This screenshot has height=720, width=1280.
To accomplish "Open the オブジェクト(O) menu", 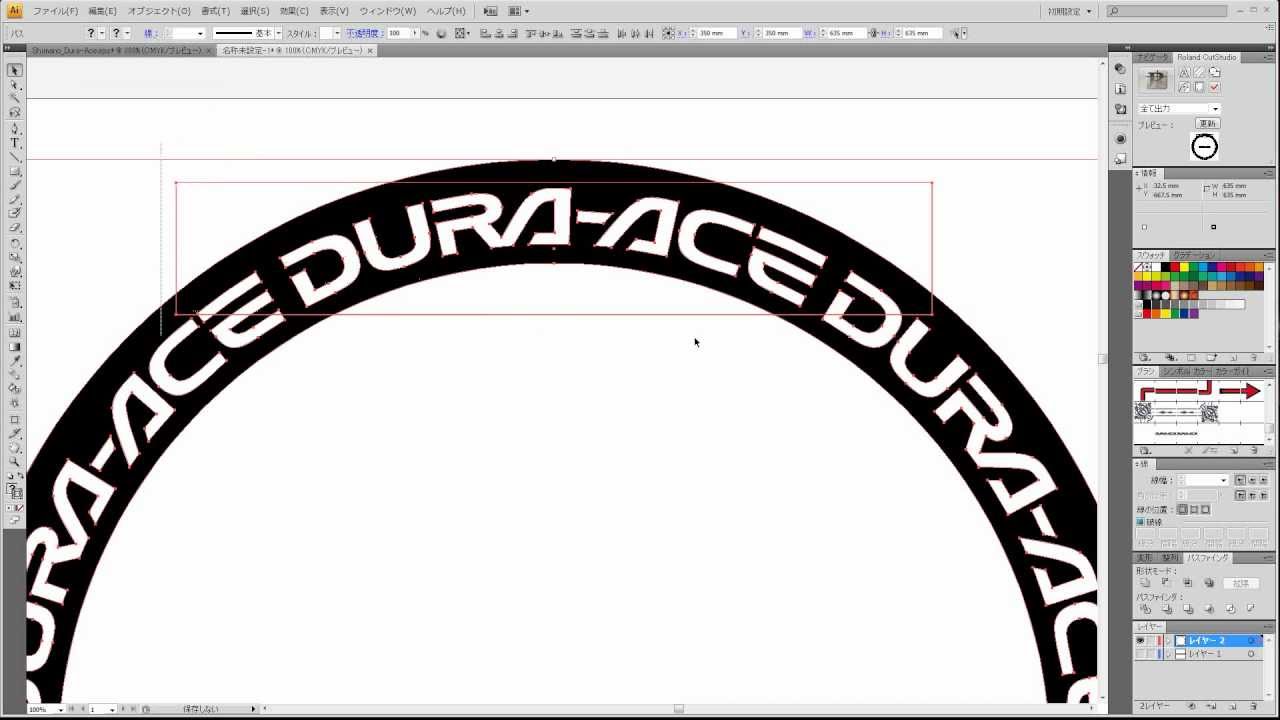I will pyautogui.click(x=159, y=11).
